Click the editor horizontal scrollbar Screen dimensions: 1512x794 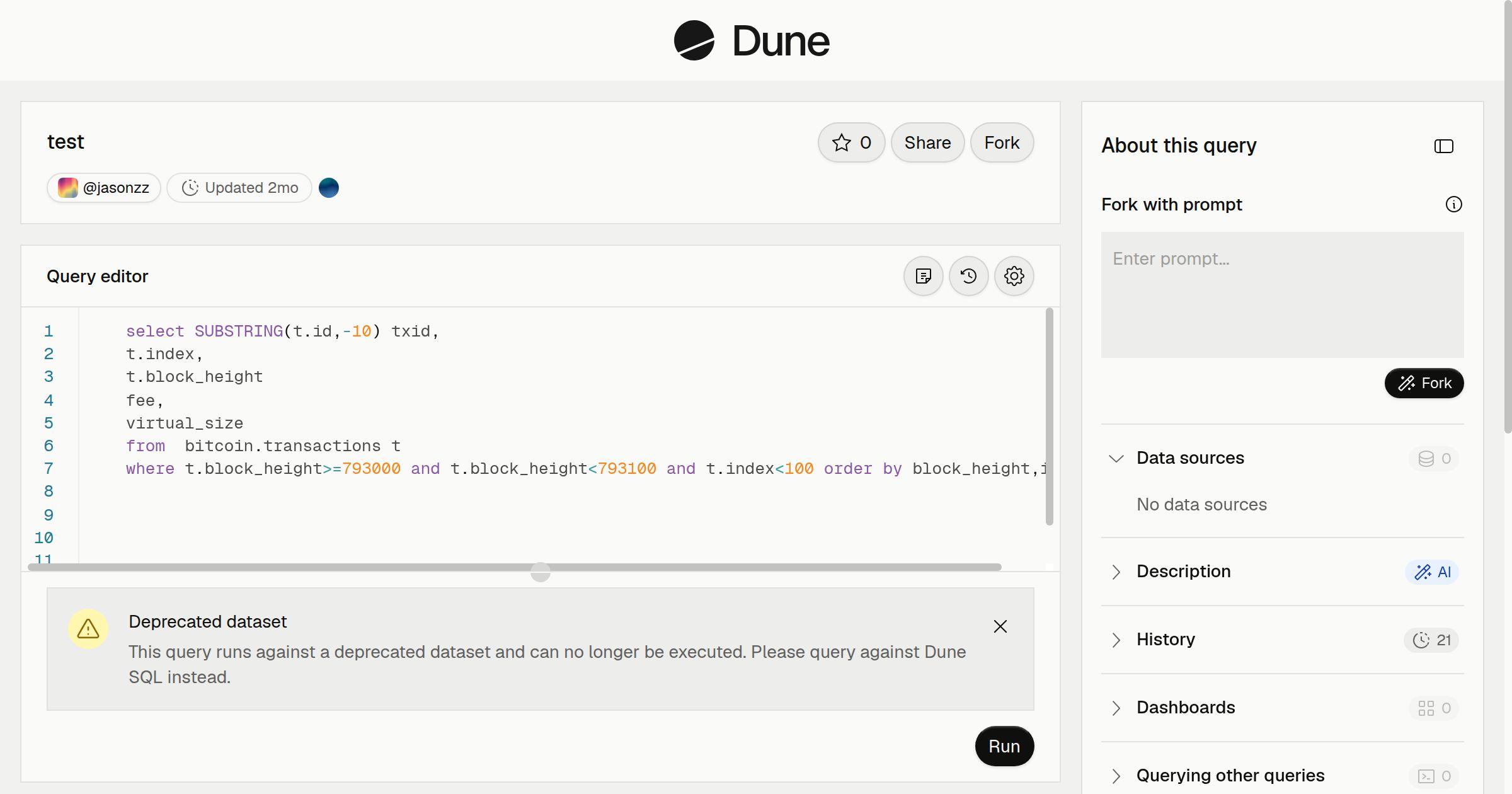coord(515,567)
